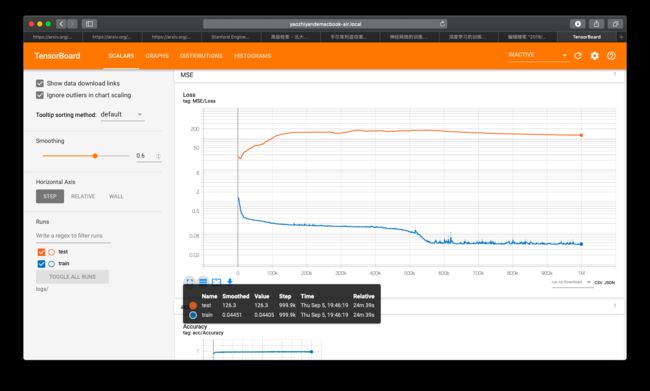Open TensorBoard settings gear

pos(594,56)
